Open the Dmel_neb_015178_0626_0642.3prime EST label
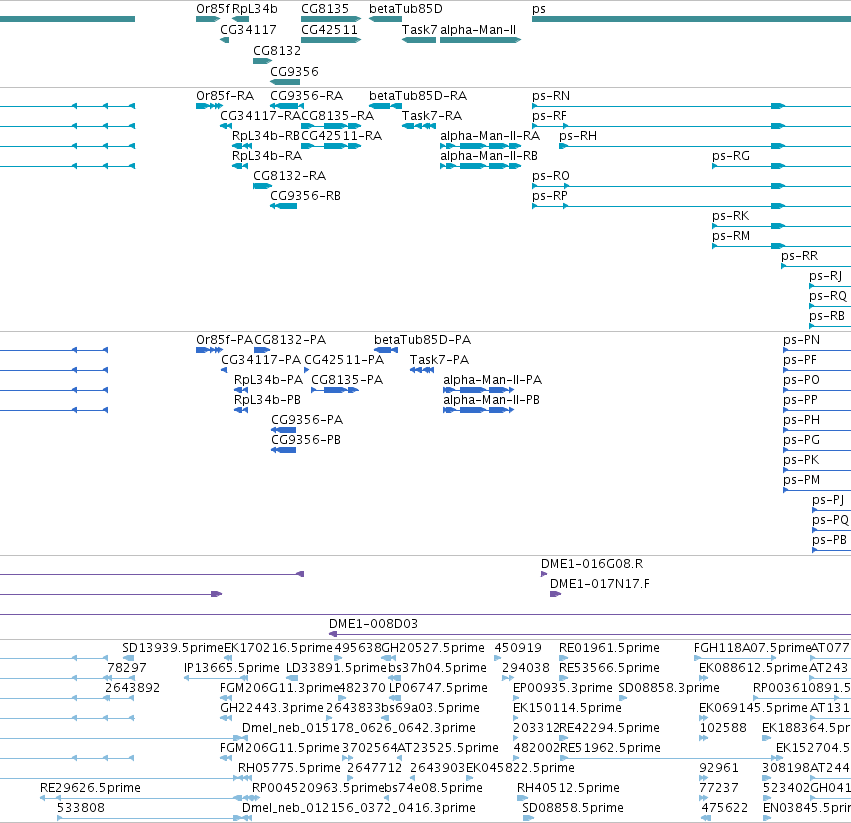Image resolution: width=851 pixels, height=823 pixels. (x=359, y=728)
